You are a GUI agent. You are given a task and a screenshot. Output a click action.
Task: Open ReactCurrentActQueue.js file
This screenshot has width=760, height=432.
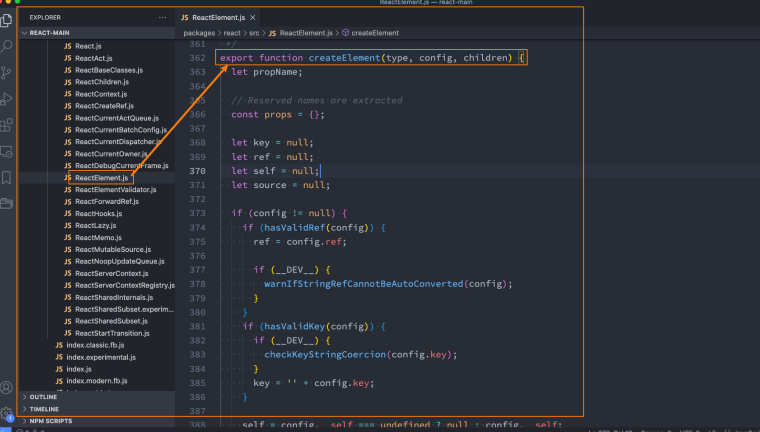tap(117, 118)
